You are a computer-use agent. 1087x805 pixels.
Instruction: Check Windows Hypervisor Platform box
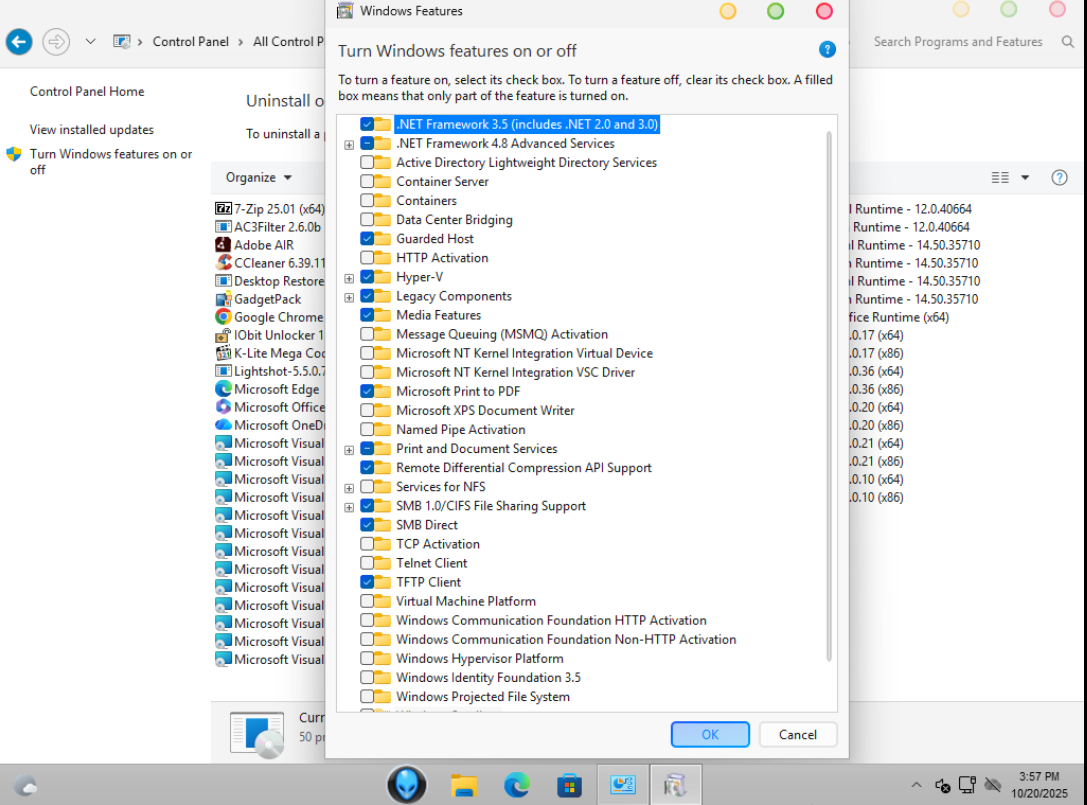(367, 659)
